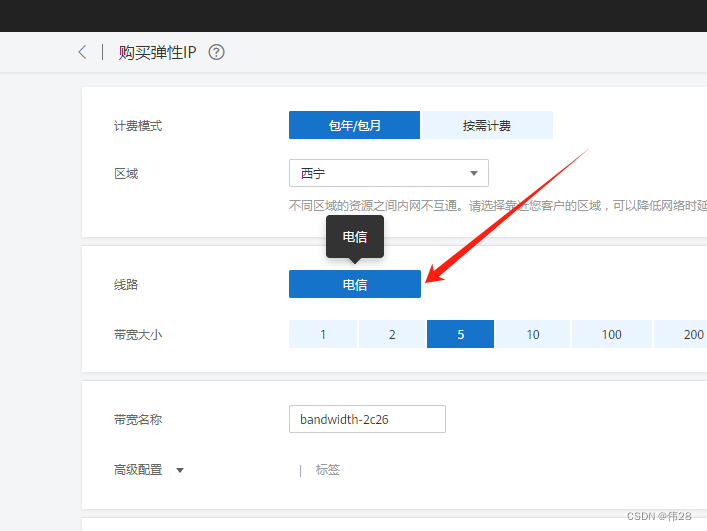This screenshot has height=531, width=707.
Task: Switch to 按需计费 billing mode
Action: click(487, 126)
